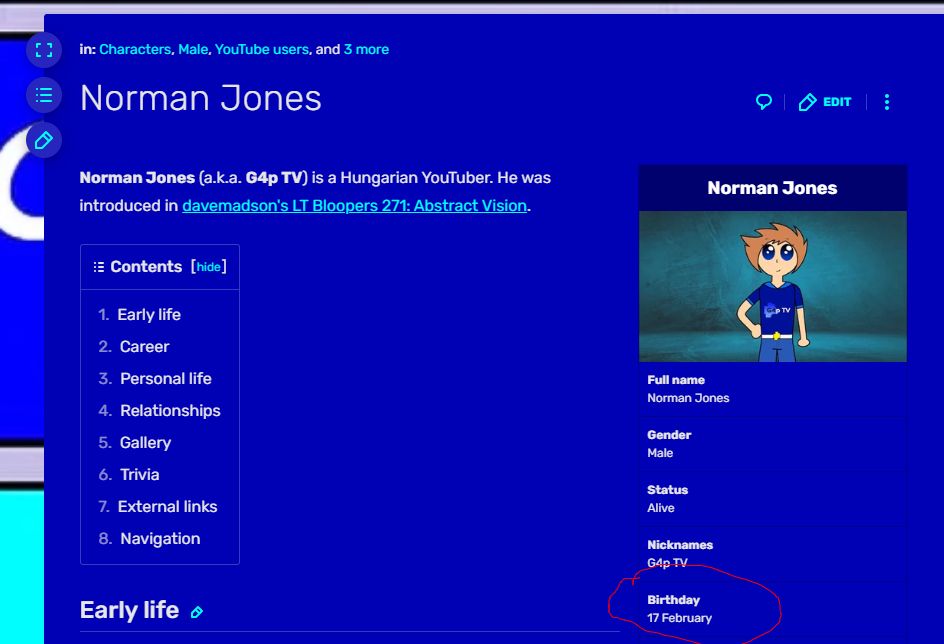Click 'Alive' status value in infobox

pyautogui.click(x=660, y=508)
